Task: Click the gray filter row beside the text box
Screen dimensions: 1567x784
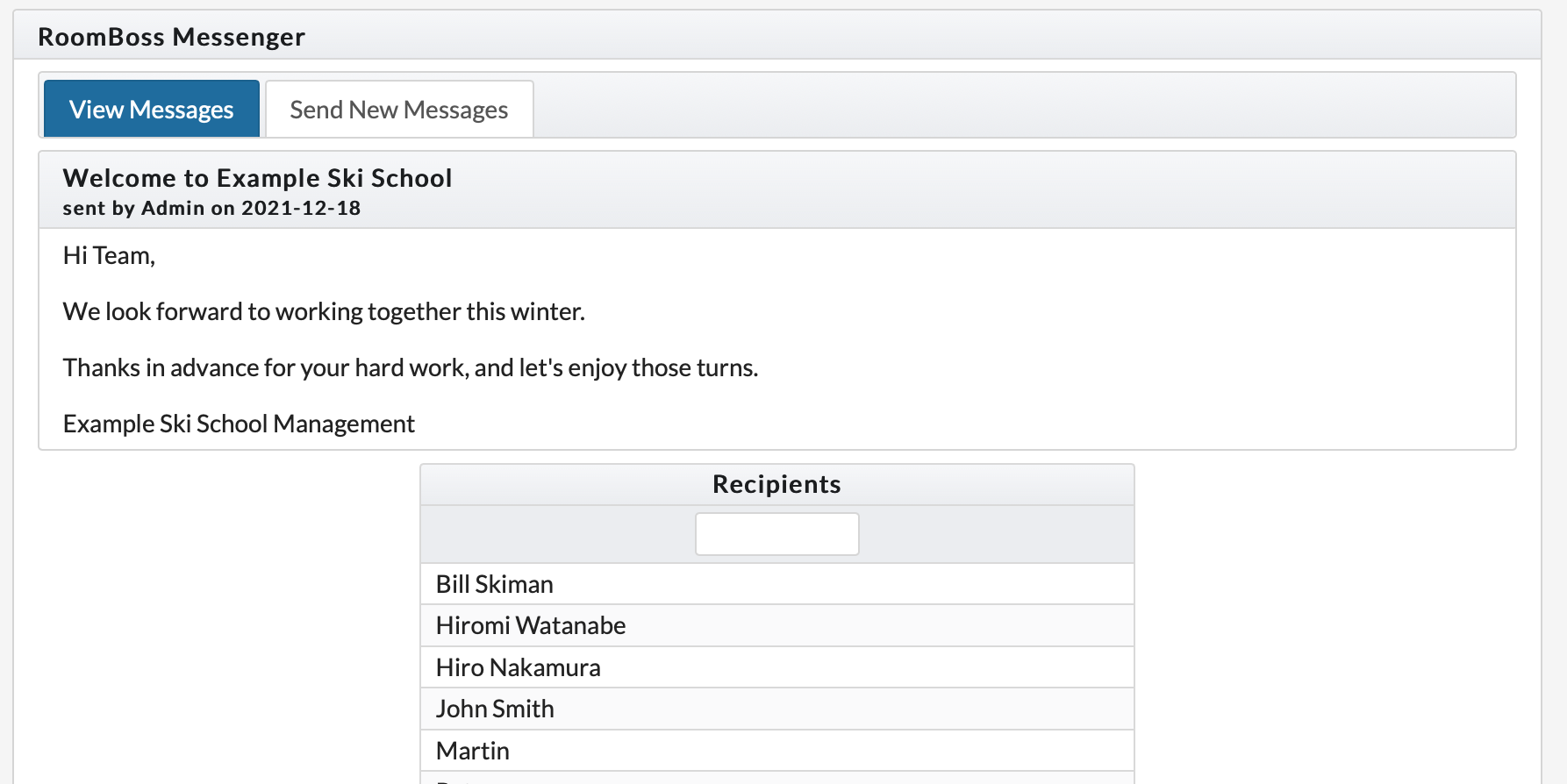Action: [991, 534]
